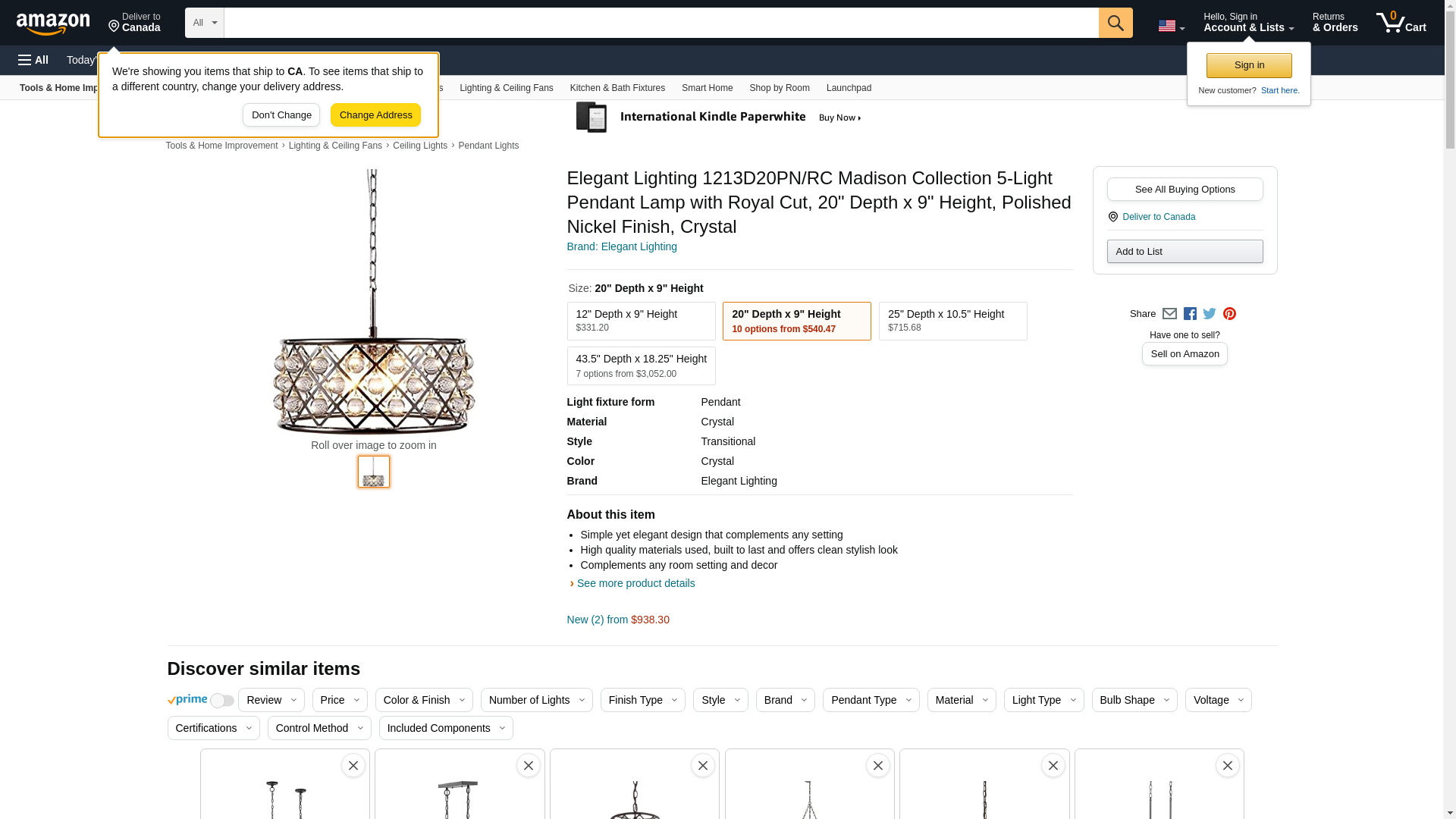
Task: Open the Smart Home navigation tab
Action: coord(707,88)
